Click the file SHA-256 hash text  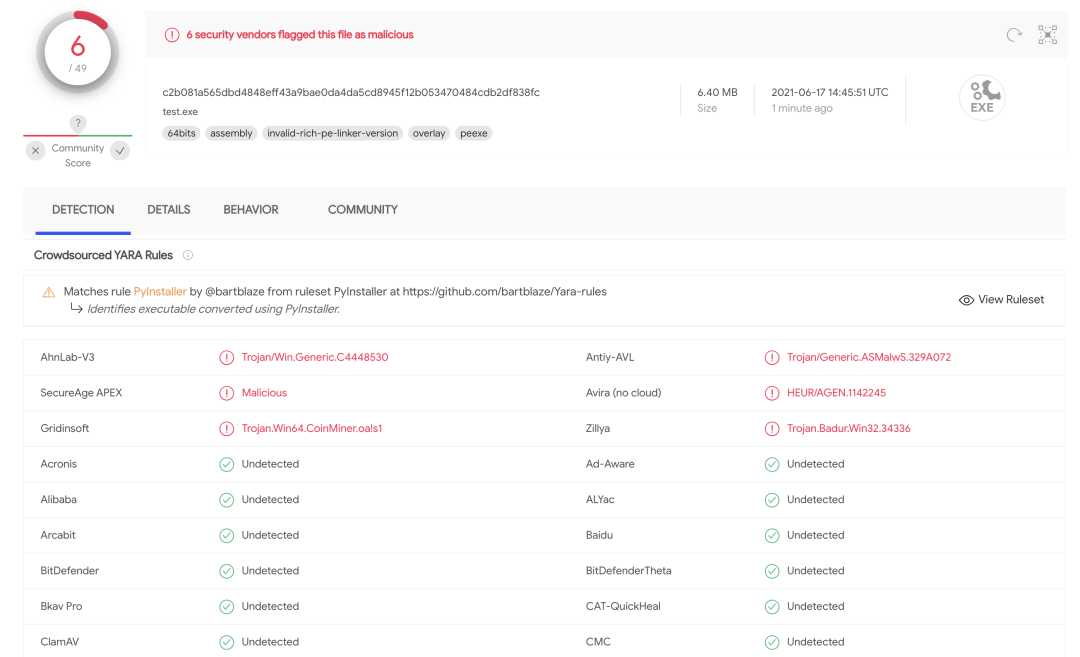351,92
